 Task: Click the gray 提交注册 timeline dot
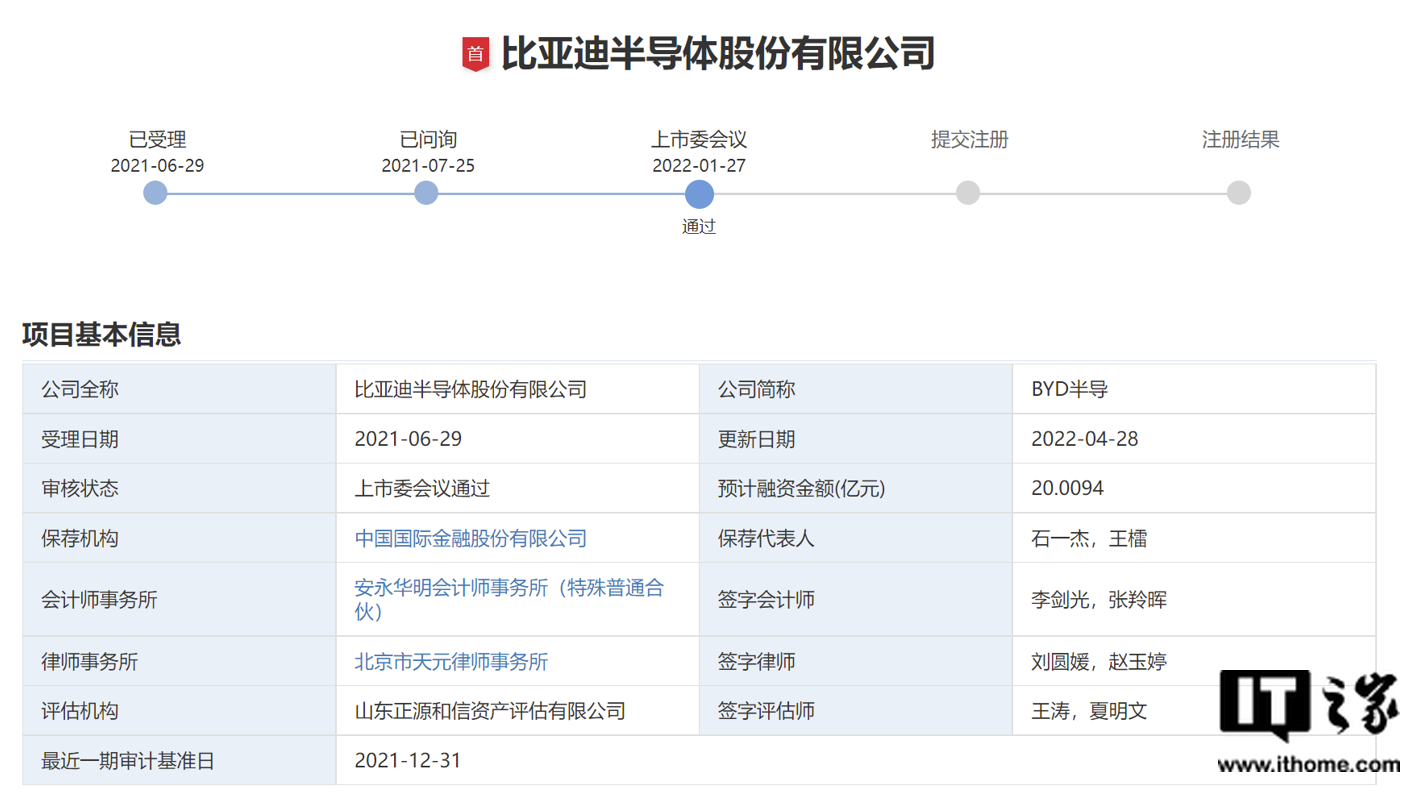click(x=967, y=192)
